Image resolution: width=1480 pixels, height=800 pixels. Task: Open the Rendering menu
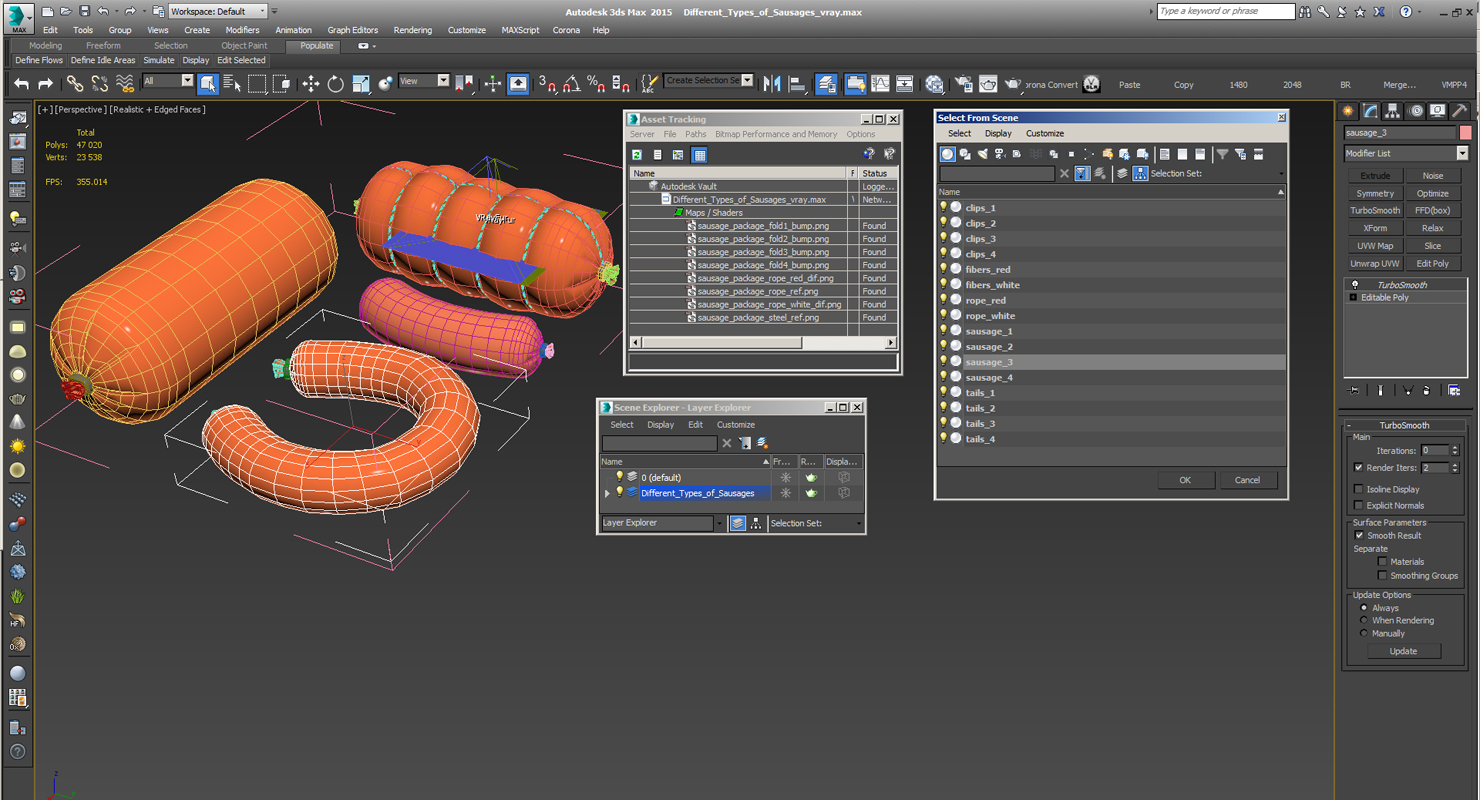[413, 30]
